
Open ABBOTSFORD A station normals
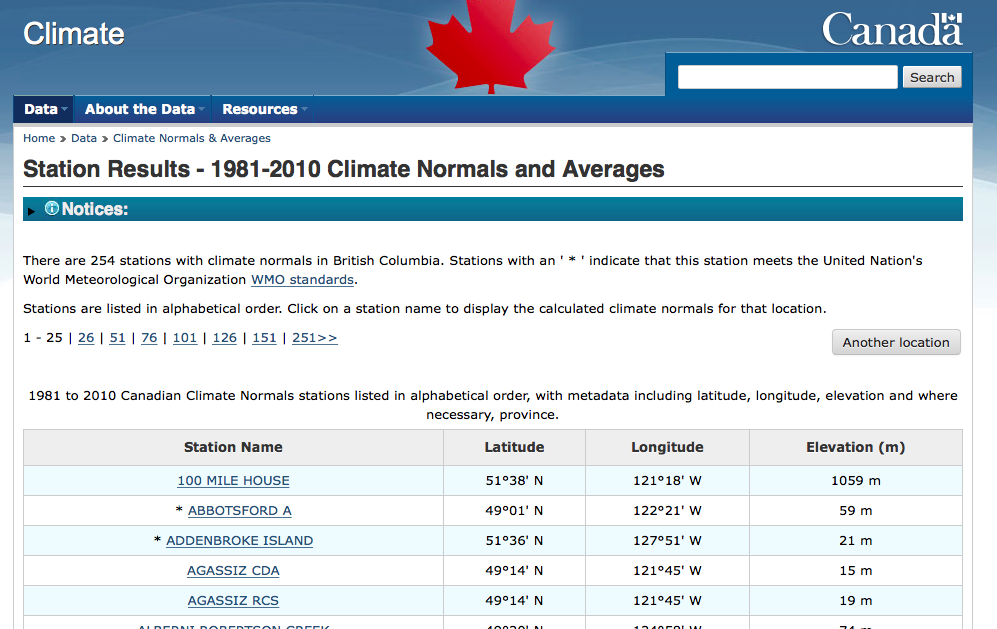[239, 511]
